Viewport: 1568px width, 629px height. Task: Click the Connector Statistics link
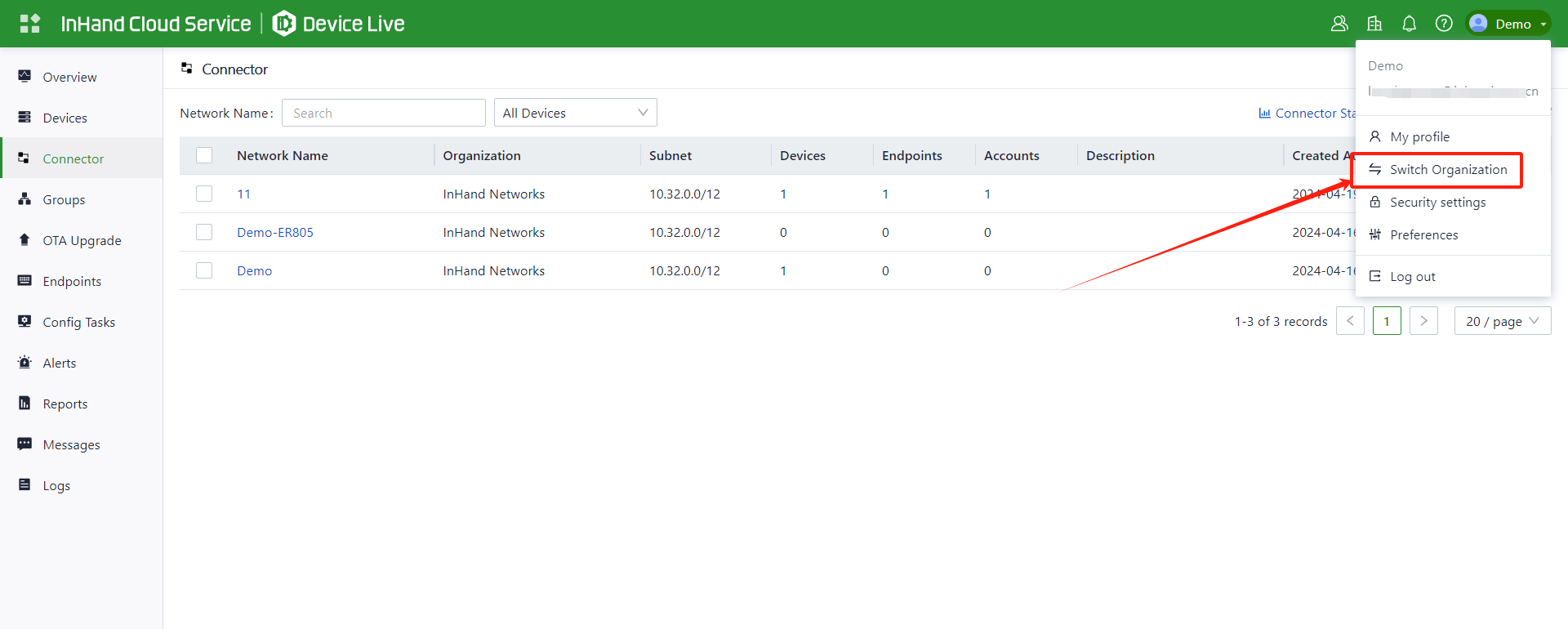(x=1307, y=114)
